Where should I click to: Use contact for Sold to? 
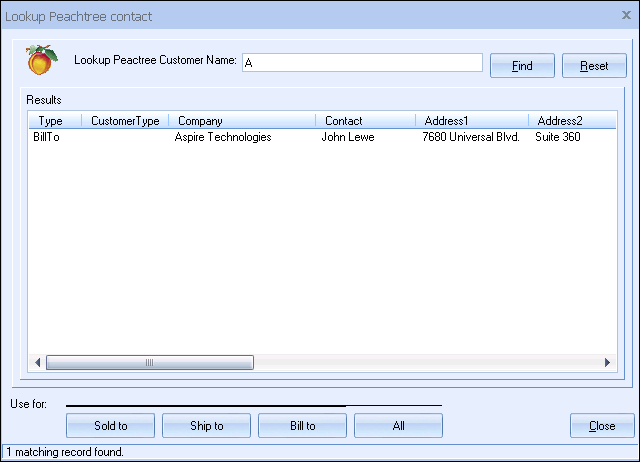click(x=111, y=425)
